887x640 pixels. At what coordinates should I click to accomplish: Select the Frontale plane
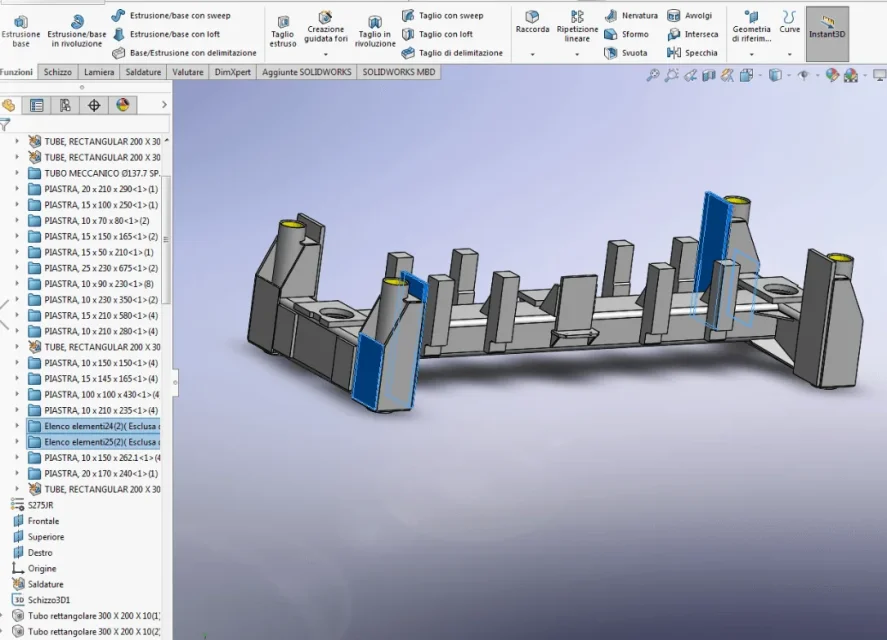pyautogui.click(x=36, y=521)
